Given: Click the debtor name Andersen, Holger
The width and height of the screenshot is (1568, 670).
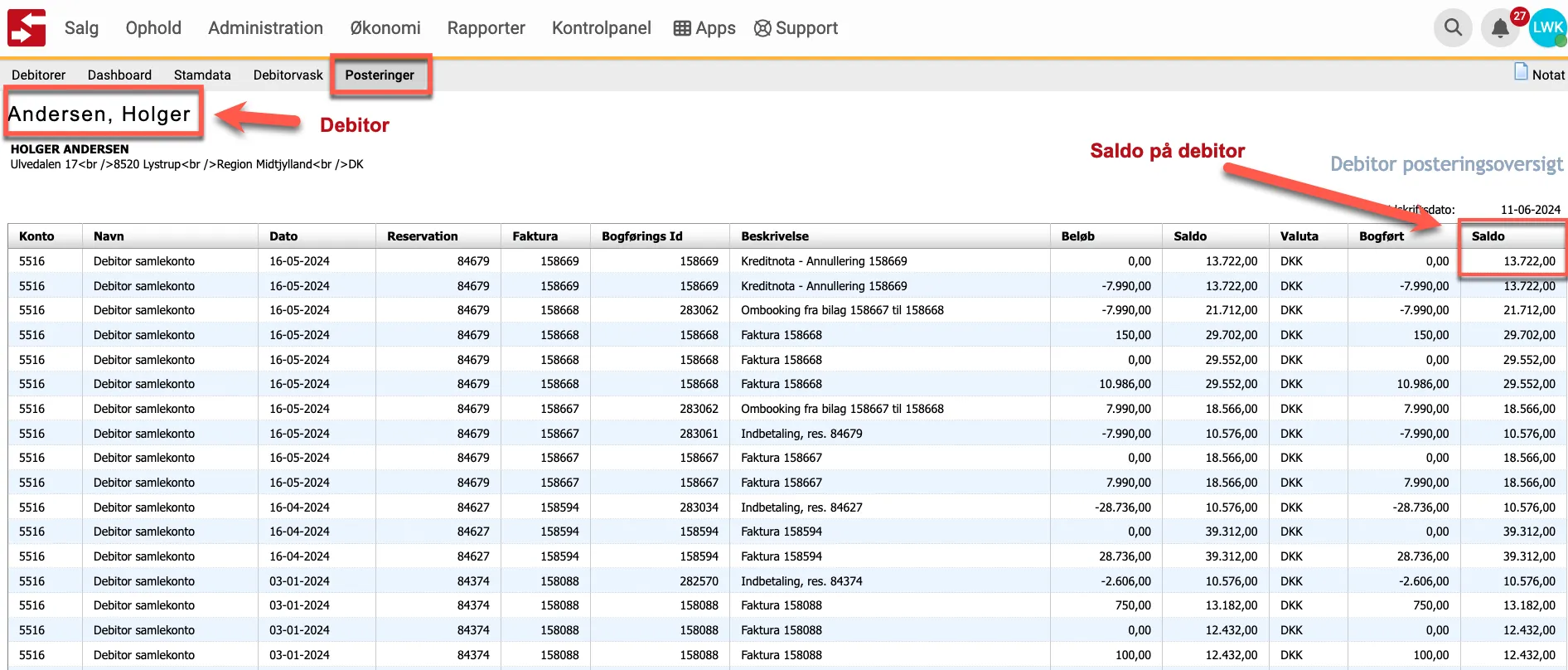Looking at the screenshot, I should tap(99, 114).
